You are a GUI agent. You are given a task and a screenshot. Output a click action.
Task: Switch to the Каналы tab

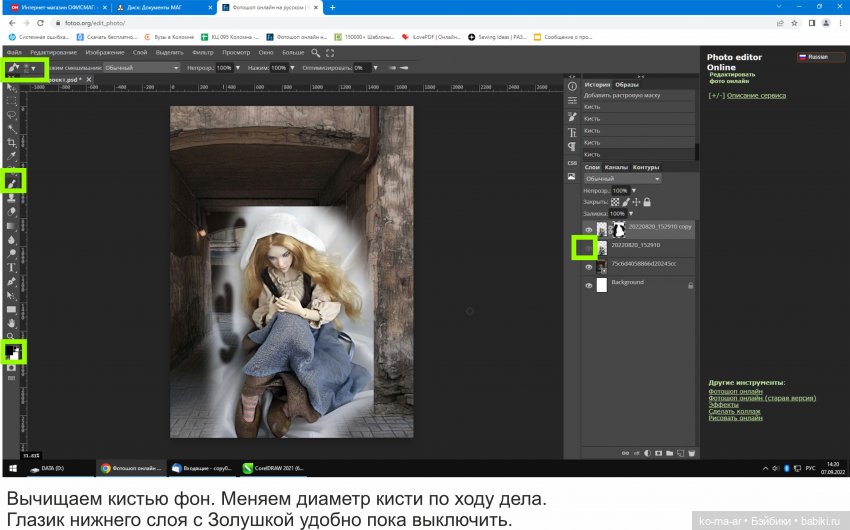[x=616, y=167]
